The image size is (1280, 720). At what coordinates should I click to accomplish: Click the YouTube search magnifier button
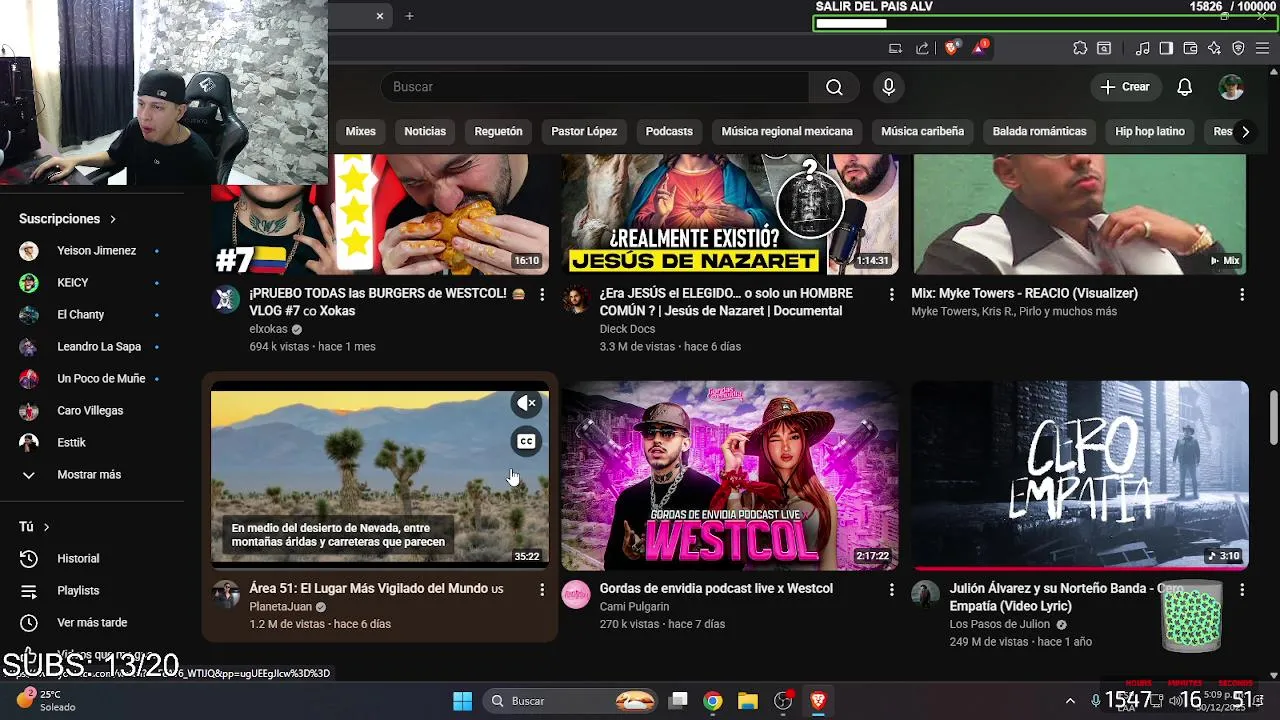(834, 87)
